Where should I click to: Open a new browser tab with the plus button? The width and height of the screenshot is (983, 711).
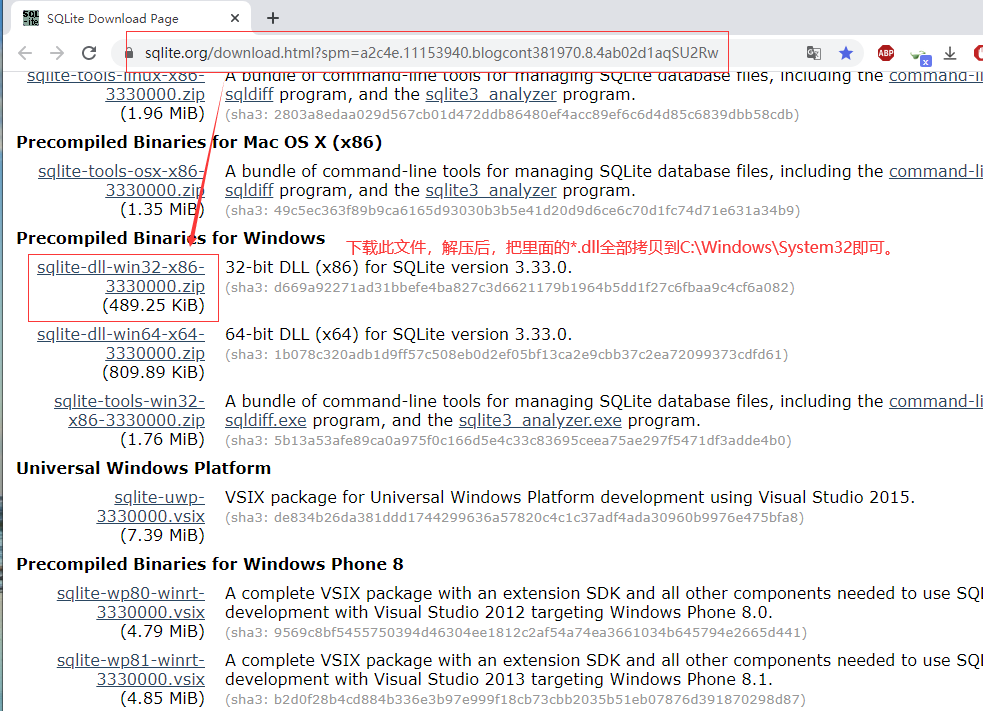point(274,17)
